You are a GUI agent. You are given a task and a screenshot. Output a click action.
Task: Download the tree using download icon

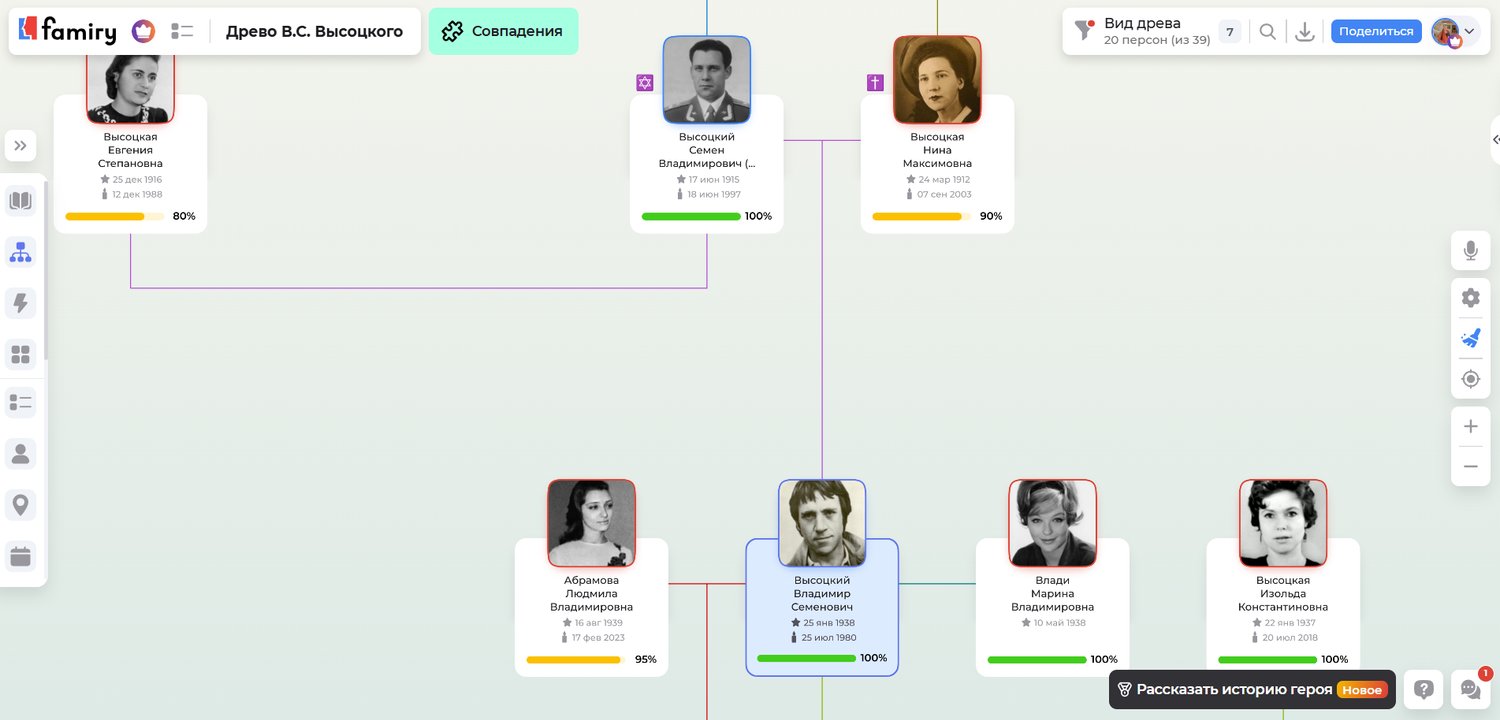(x=1304, y=32)
